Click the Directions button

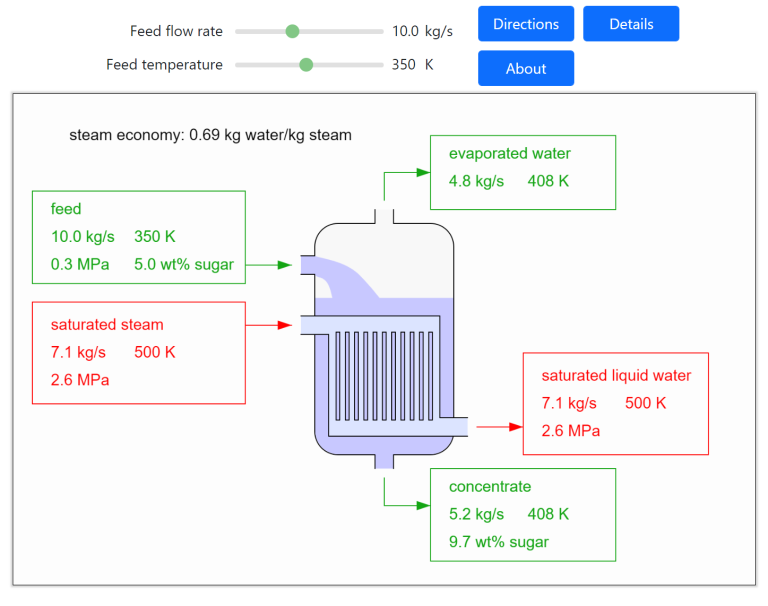point(526,24)
